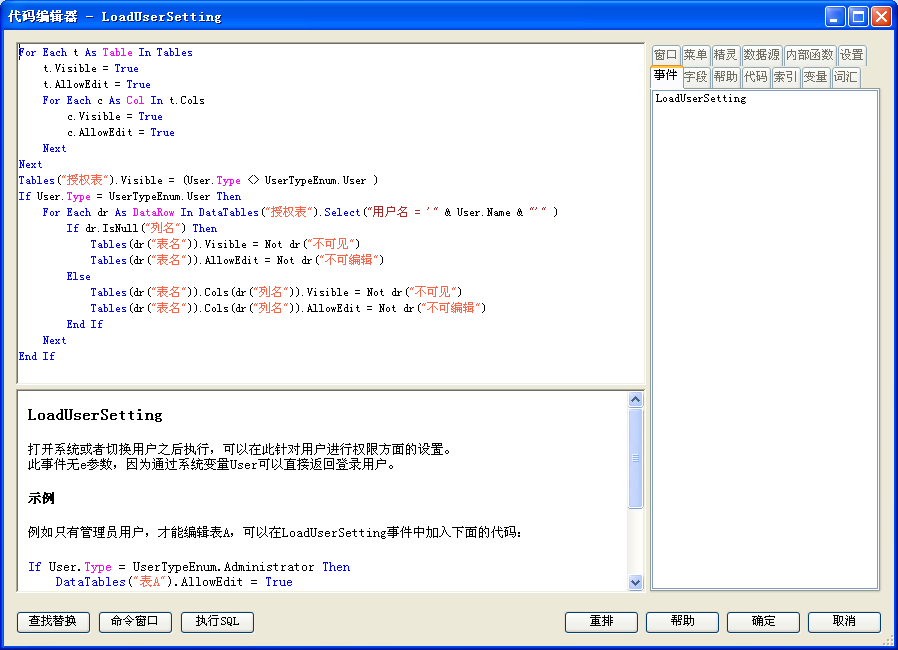The width and height of the screenshot is (898, 650).
Task: Click the 't.AllowEdit = True' code line
Action: click(96, 85)
